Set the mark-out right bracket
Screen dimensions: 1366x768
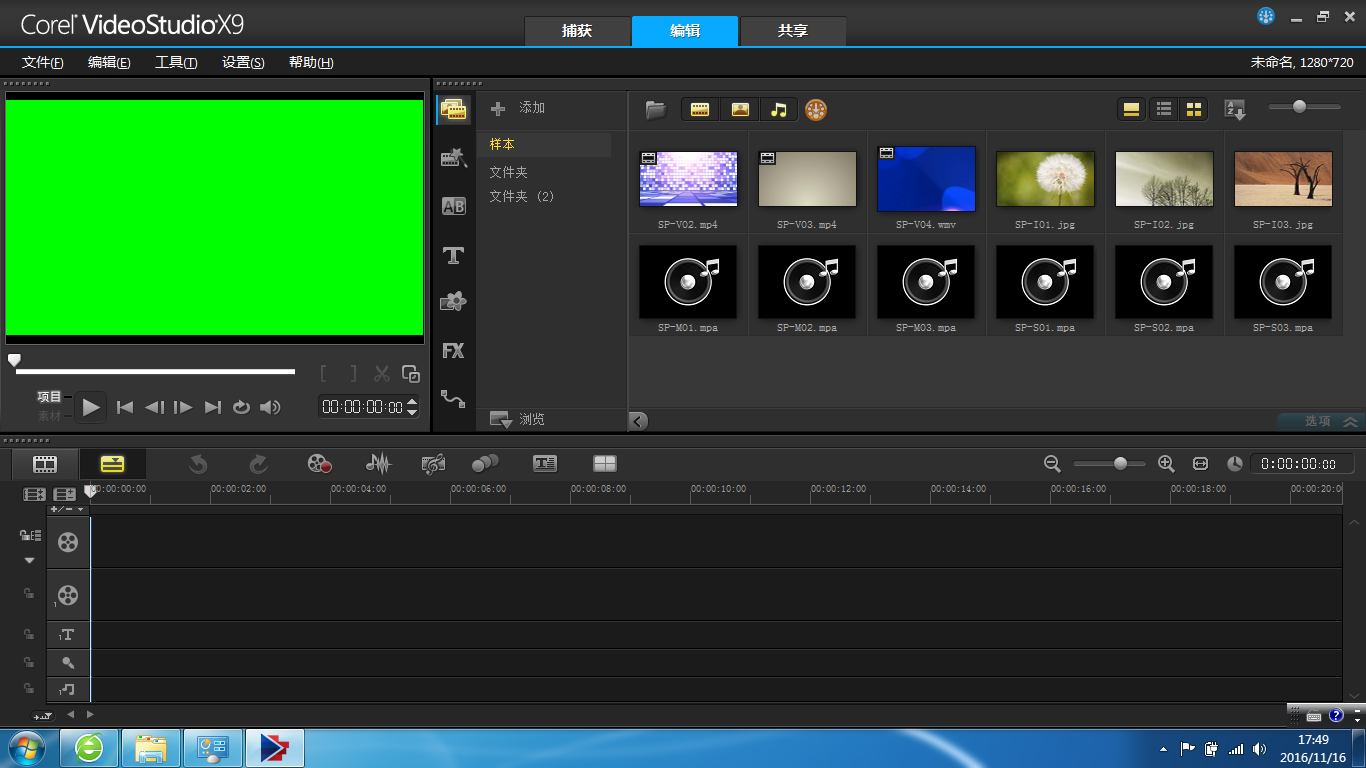pos(352,374)
